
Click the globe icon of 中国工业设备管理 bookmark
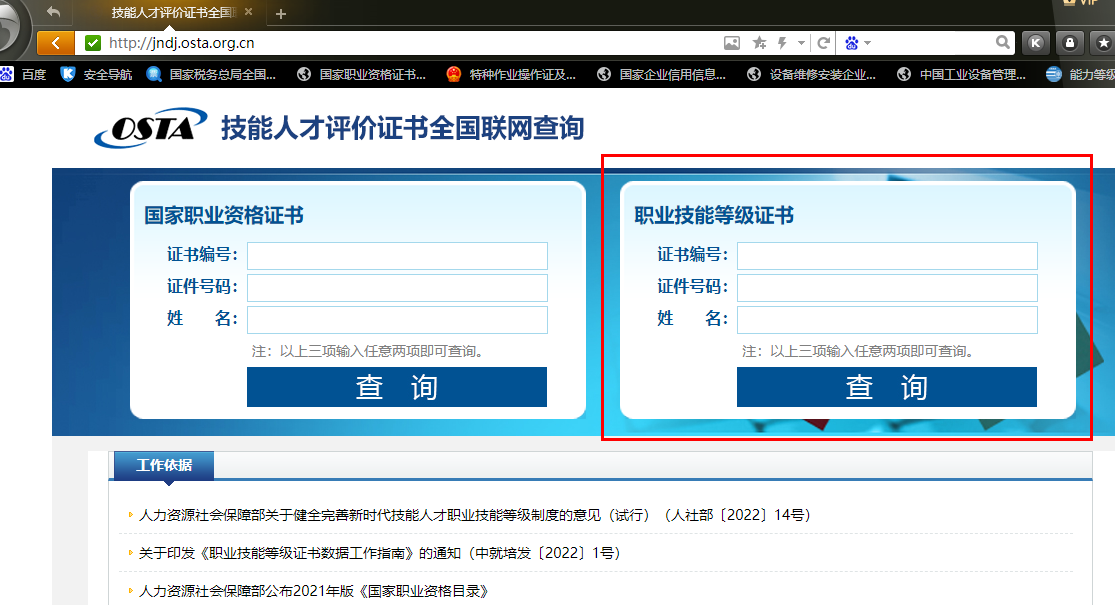click(x=904, y=74)
